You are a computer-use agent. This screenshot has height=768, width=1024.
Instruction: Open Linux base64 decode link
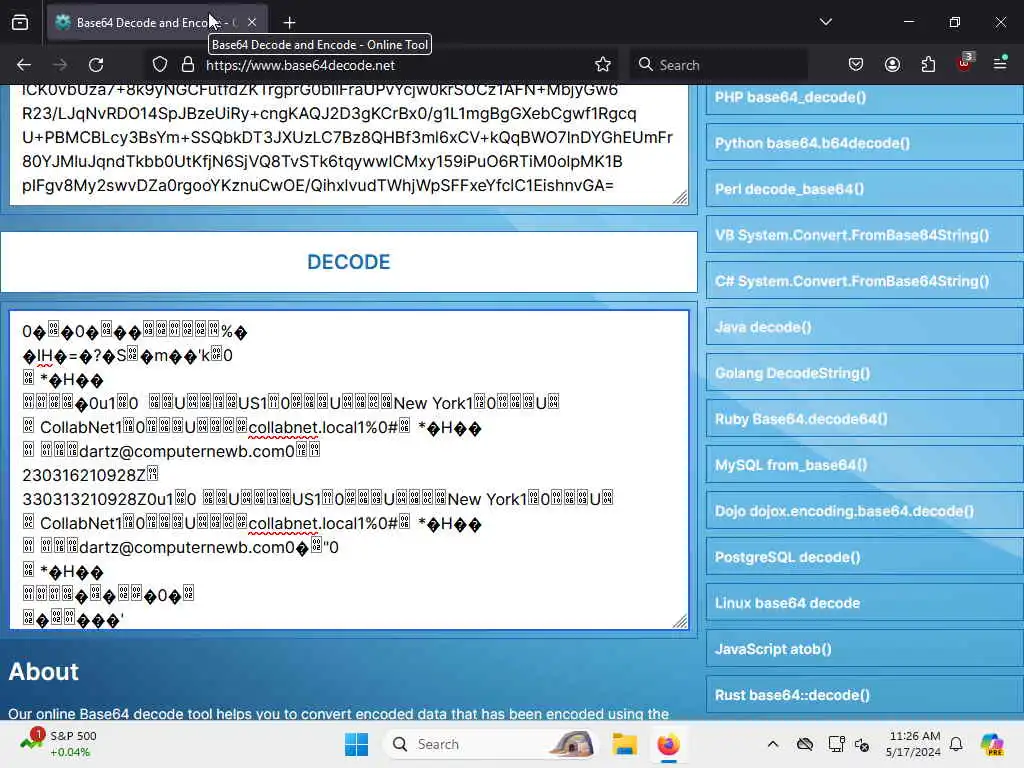(x=865, y=603)
